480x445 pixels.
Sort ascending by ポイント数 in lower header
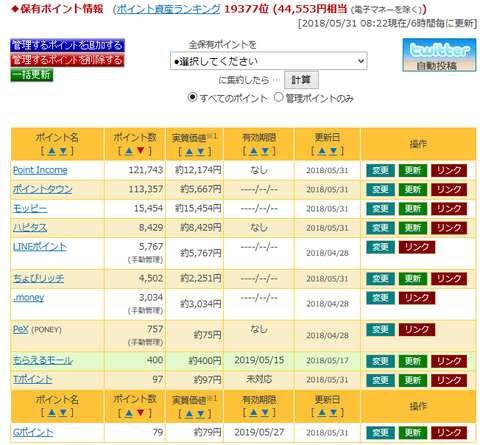[x=129, y=413]
